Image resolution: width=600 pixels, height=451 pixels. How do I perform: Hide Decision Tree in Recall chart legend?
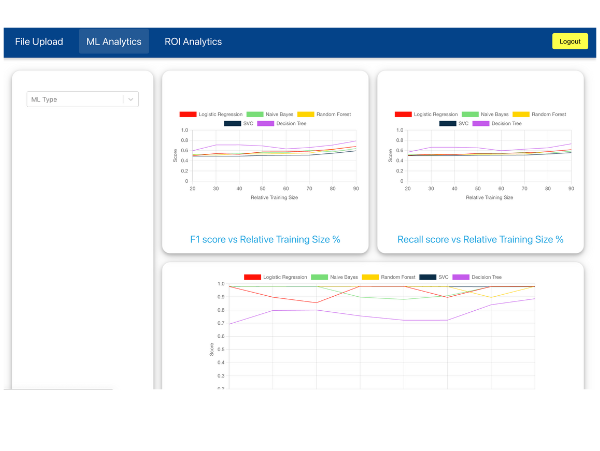(497, 123)
